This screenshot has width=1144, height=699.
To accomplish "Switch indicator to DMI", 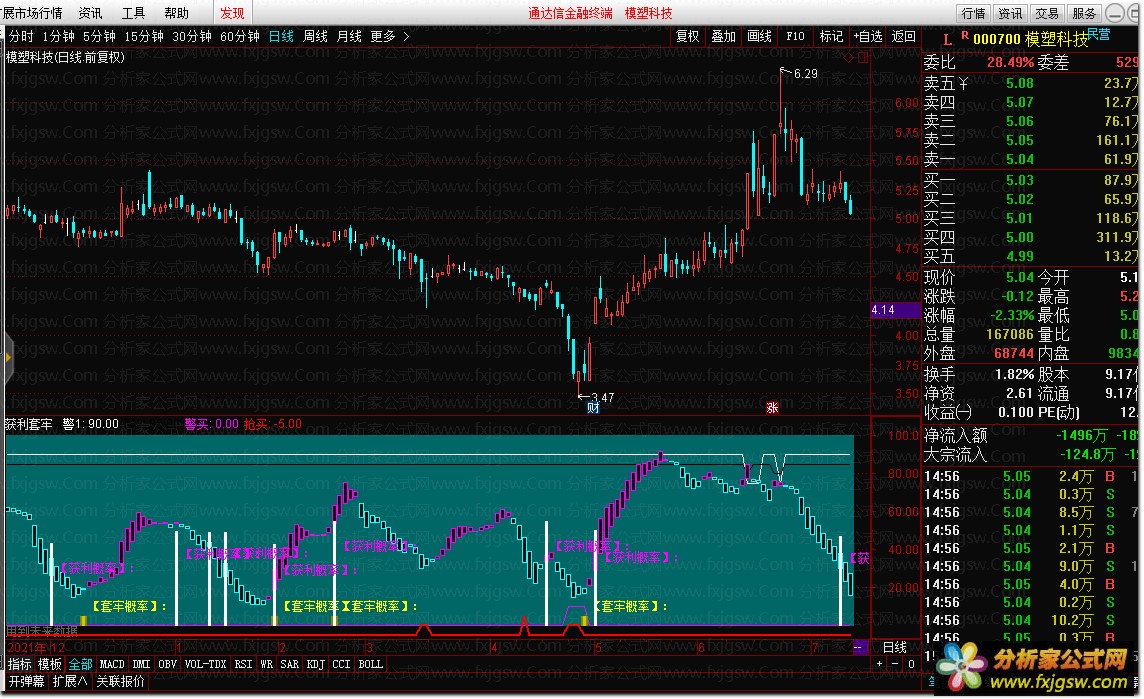I will tap(142, 664).
